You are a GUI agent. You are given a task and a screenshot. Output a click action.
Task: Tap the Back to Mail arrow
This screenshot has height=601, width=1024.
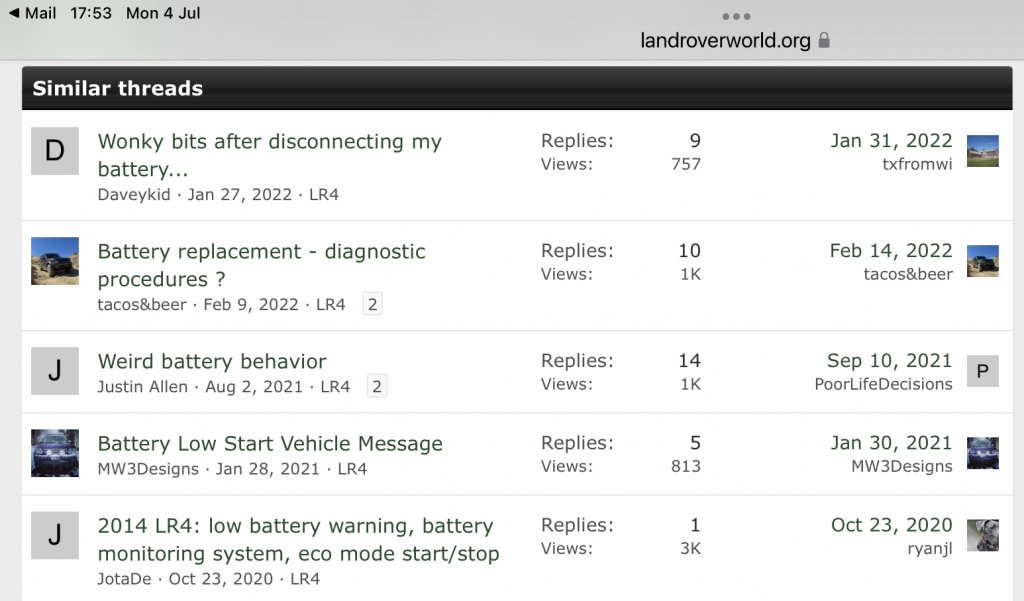pos(32,13)
